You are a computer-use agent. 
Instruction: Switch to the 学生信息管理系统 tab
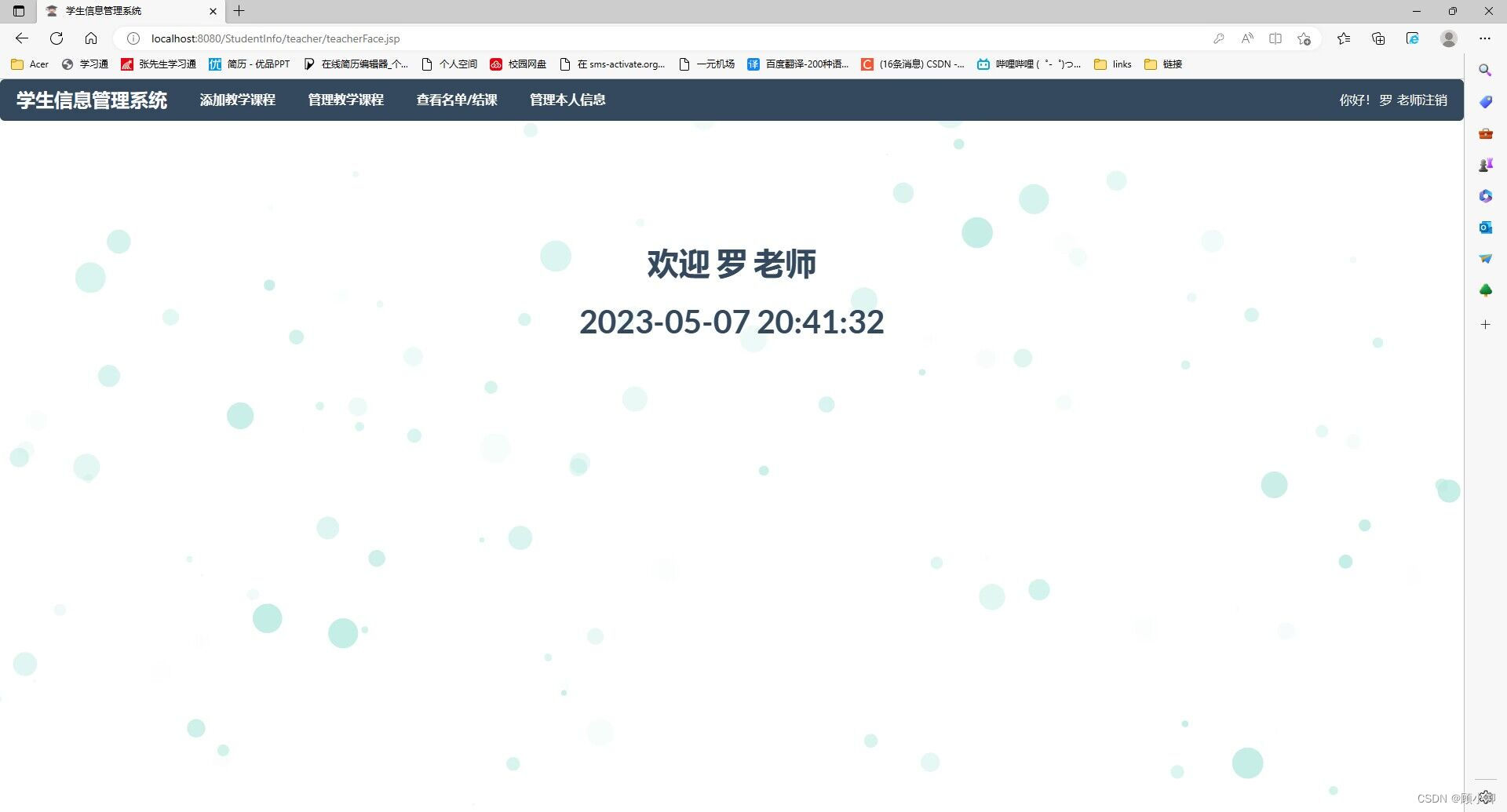(103, 11)
